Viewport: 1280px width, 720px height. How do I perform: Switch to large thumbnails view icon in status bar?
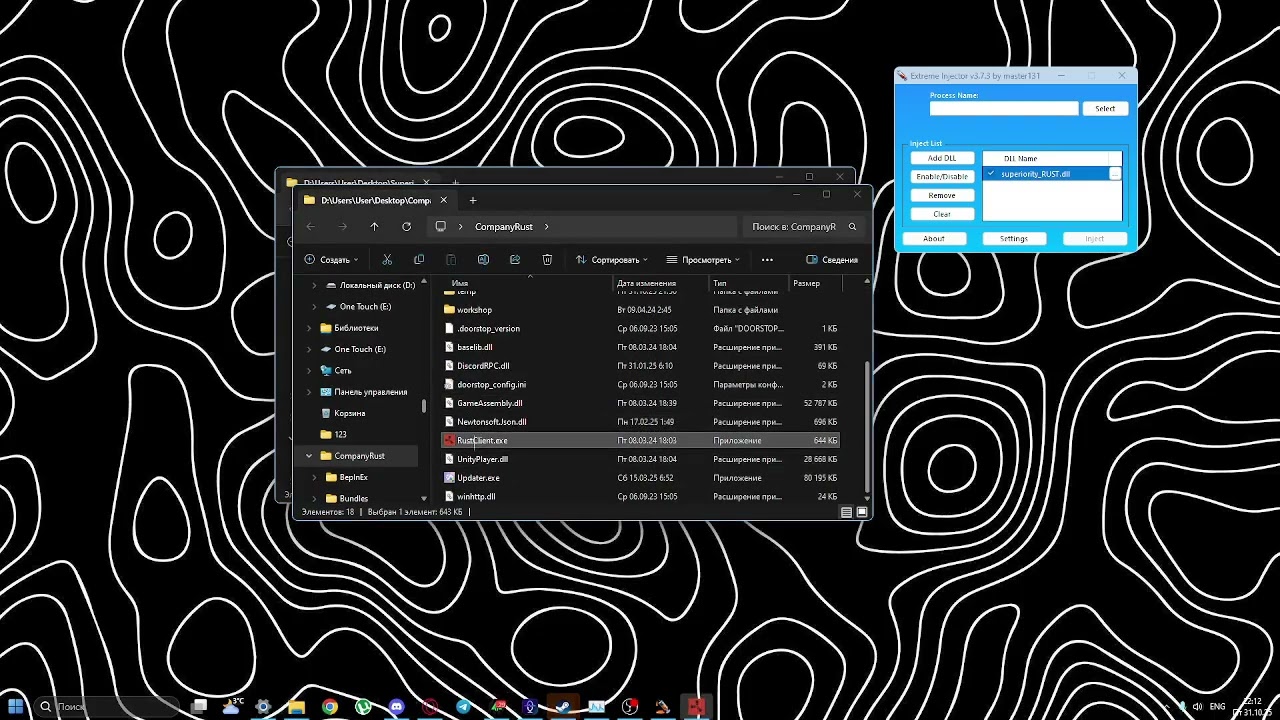(x=862, y=512)
